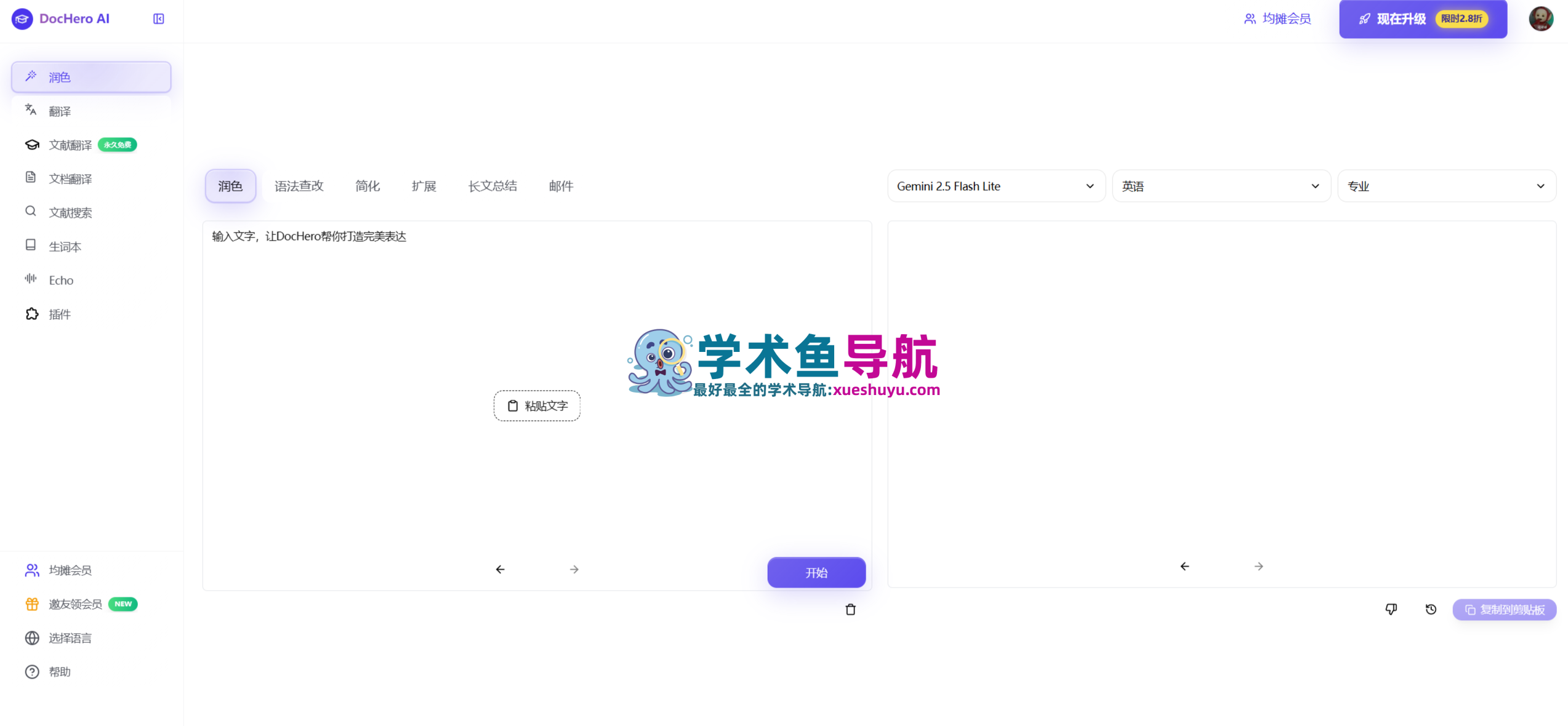1568x726 pixels.
Task: Click the magnifier icon beside 文献搜索
Action: click(x=31, y=211)
